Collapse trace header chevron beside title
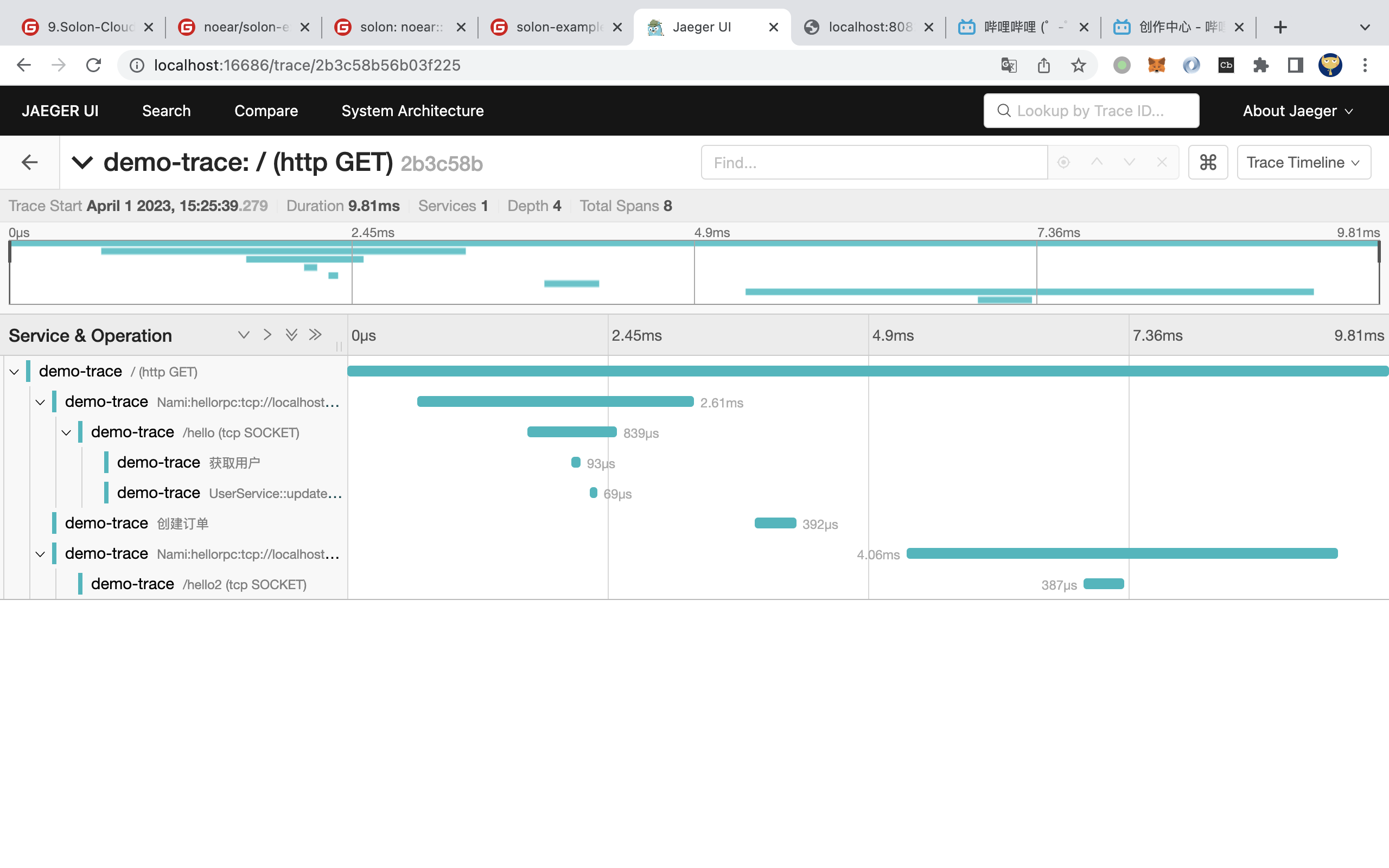 click(x=82, y=162)
